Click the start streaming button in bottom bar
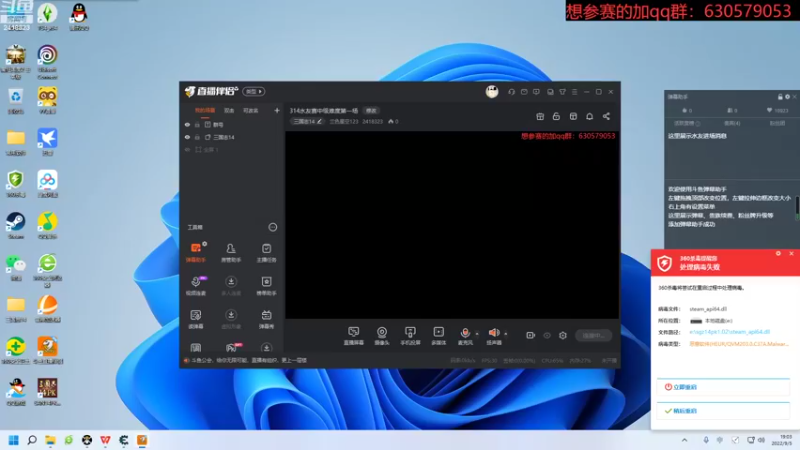Screen dimensions: 800x450 tap(594, 335)
